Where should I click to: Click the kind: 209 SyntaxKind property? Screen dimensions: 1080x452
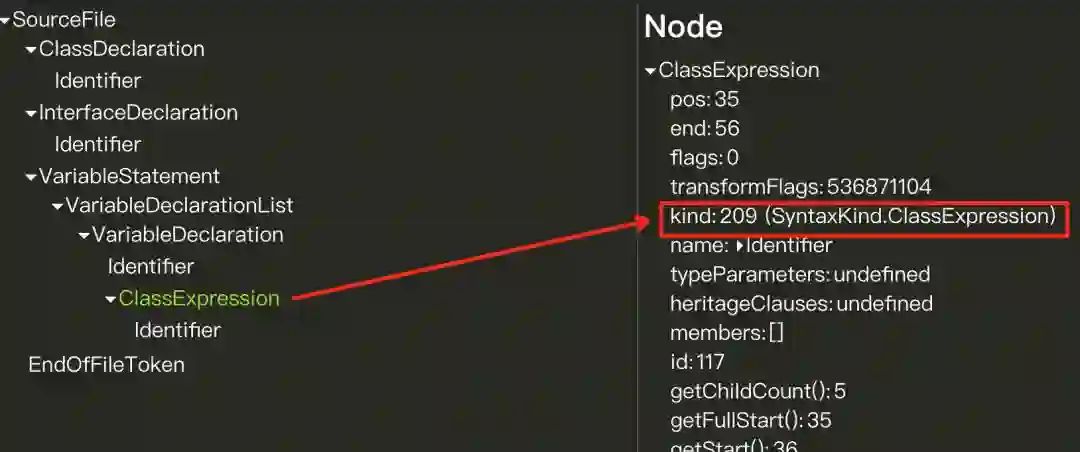(863, 216)
